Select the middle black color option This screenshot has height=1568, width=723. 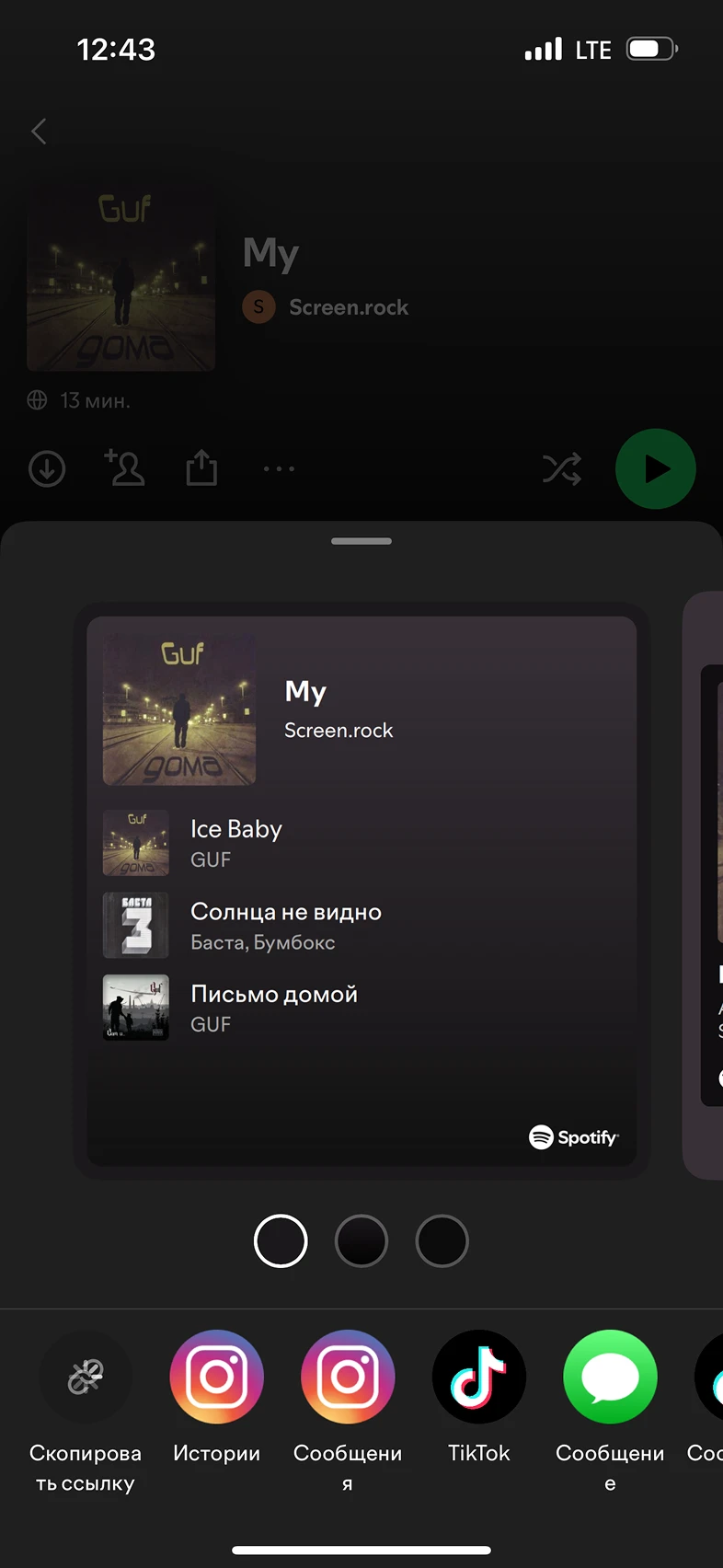click(361, 1241)
